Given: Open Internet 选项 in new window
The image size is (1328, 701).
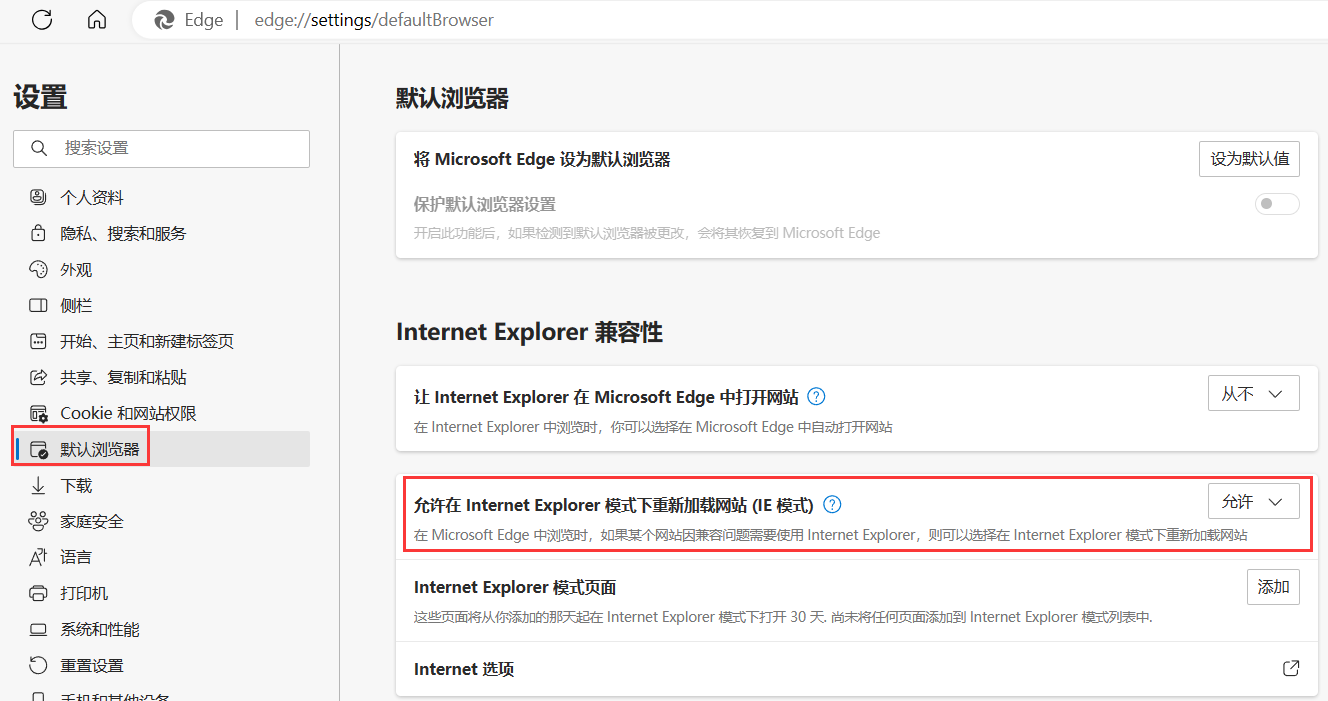Looking at the screenshot, I should pos(1290,668).
